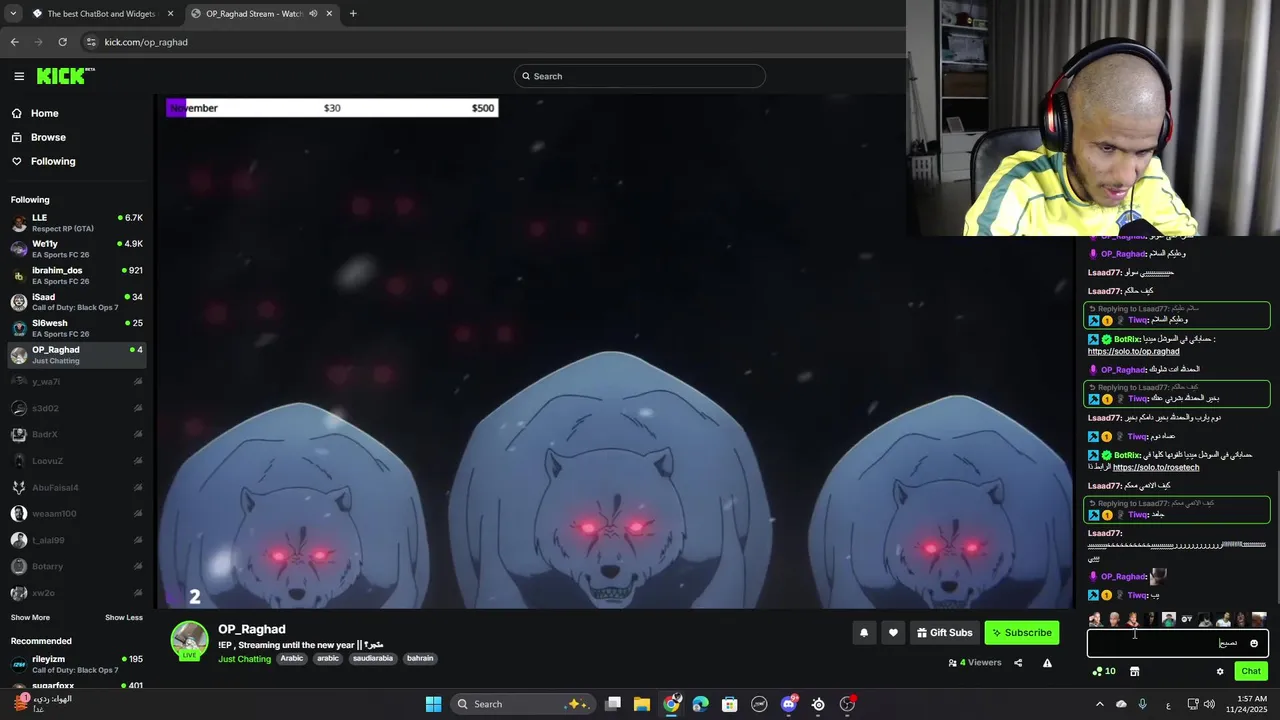The width and height of the screenshot is (1280, 720).
Task: Open a new browser tab
Action: (x=353, y=14)
